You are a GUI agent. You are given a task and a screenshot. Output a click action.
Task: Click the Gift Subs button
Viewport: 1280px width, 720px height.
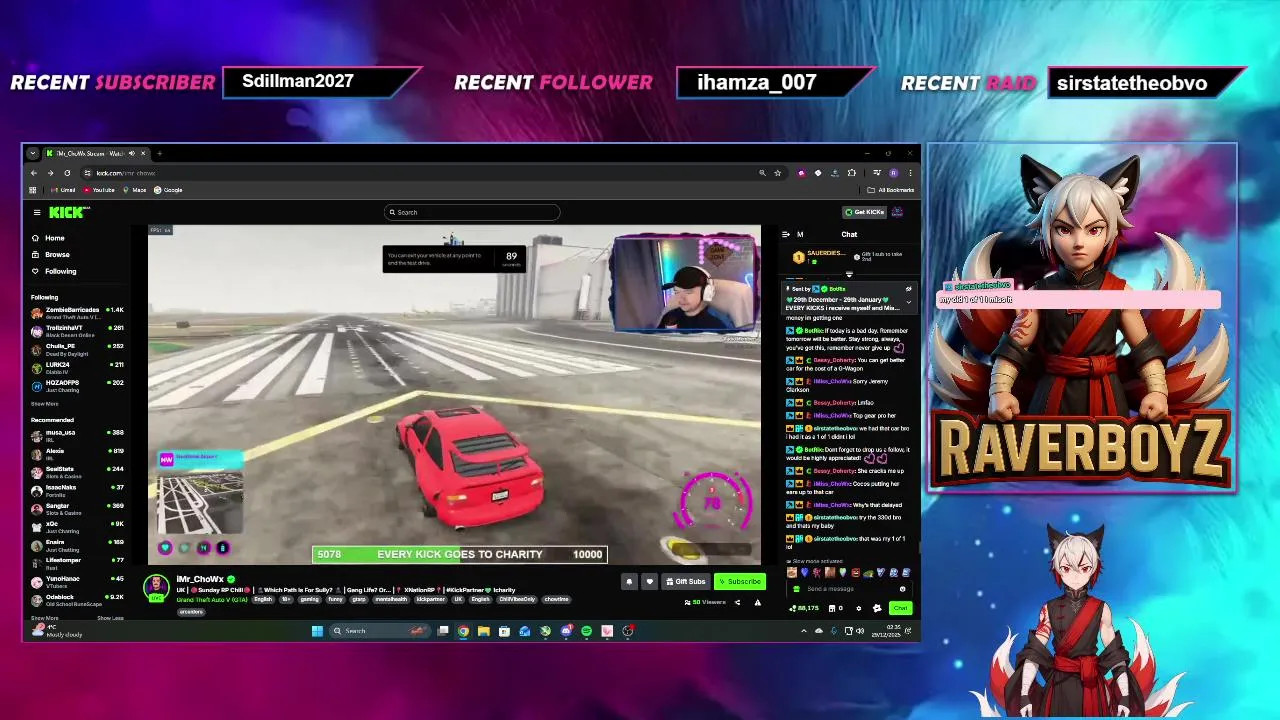pos(686,582)
